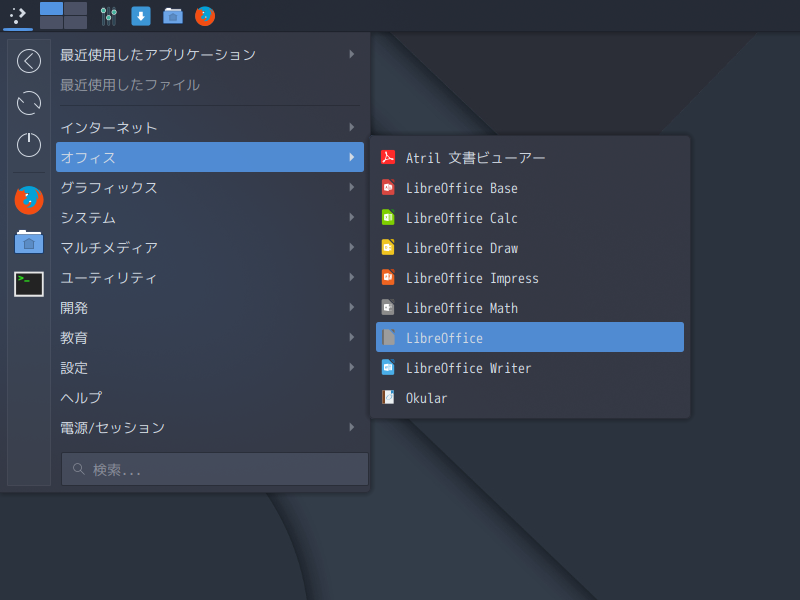Open home folder icon in menu sidebar
Image resolution: width=800 pixels, height=600 pixels.
(29, 242)
